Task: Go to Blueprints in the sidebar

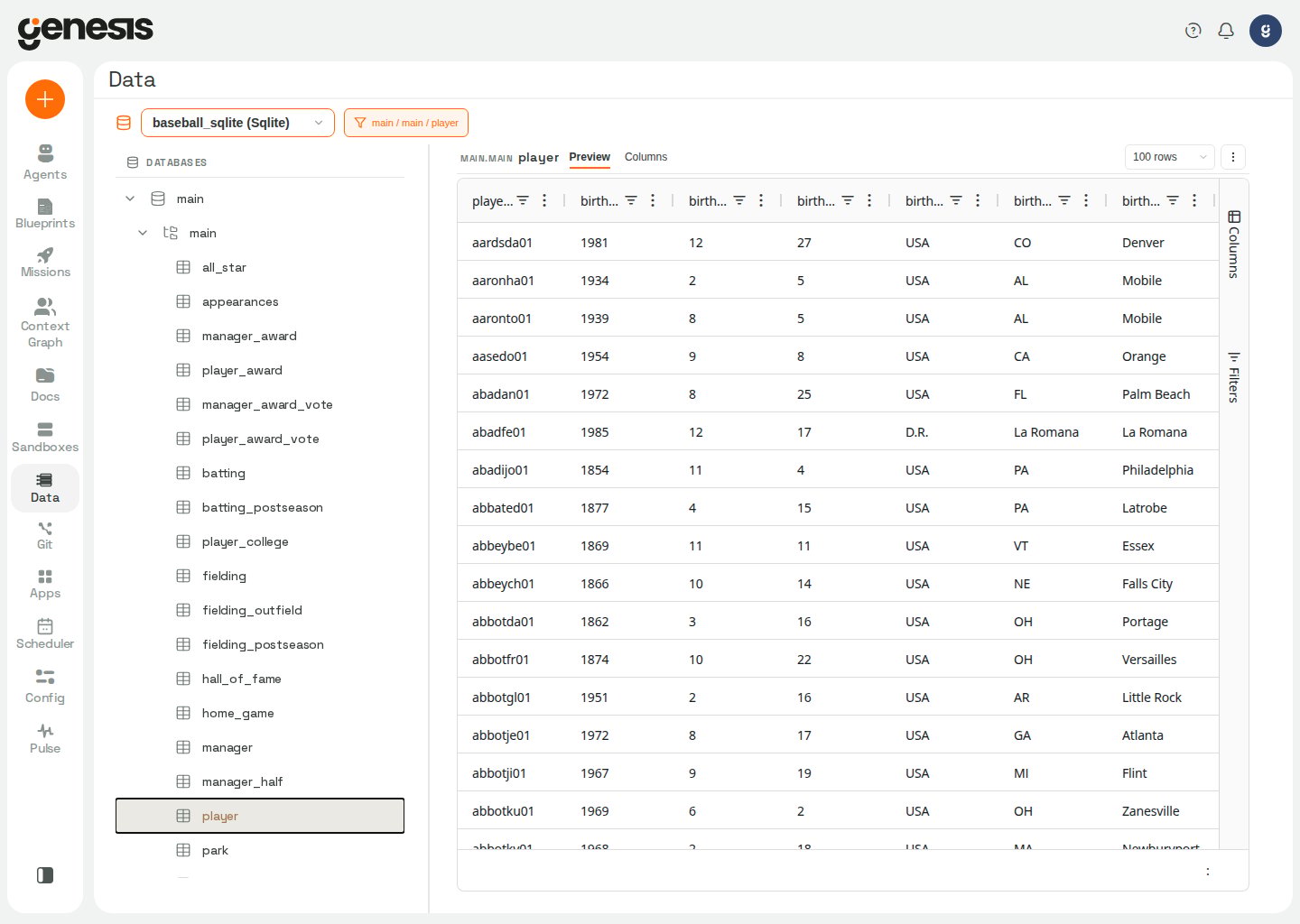Action: tap(45, 213)
